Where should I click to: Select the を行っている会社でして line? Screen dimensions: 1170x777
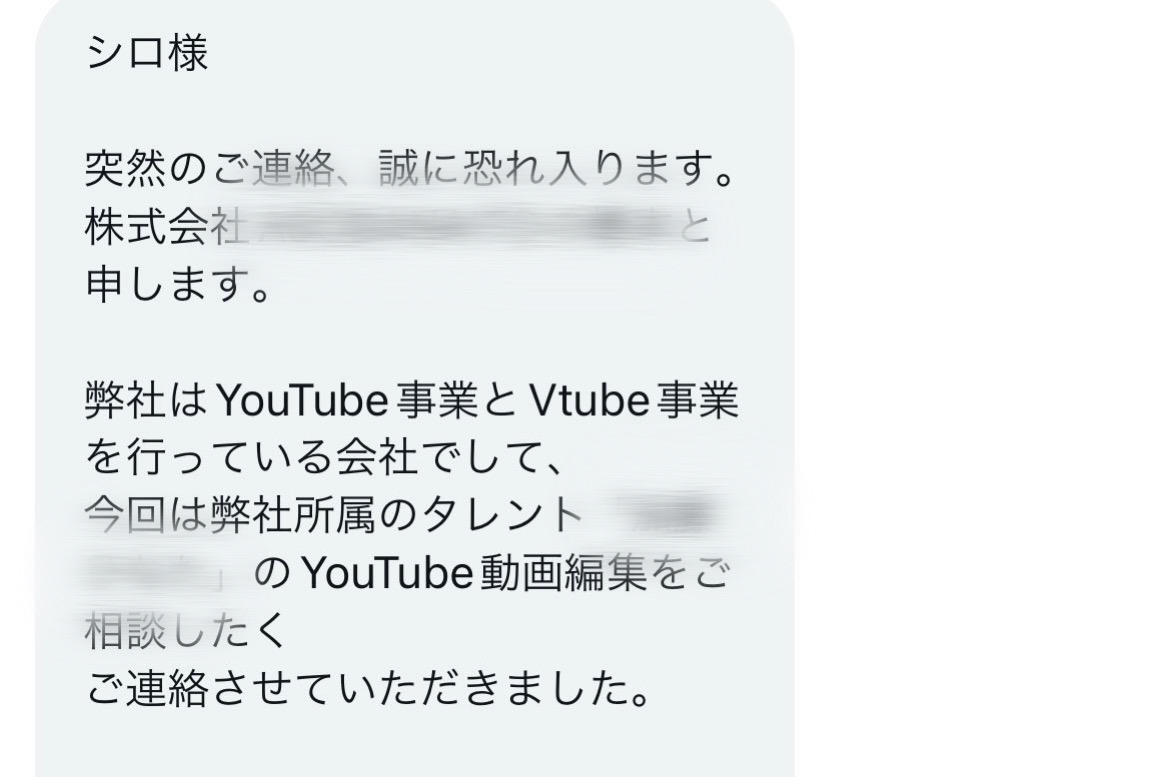(324, 458)
